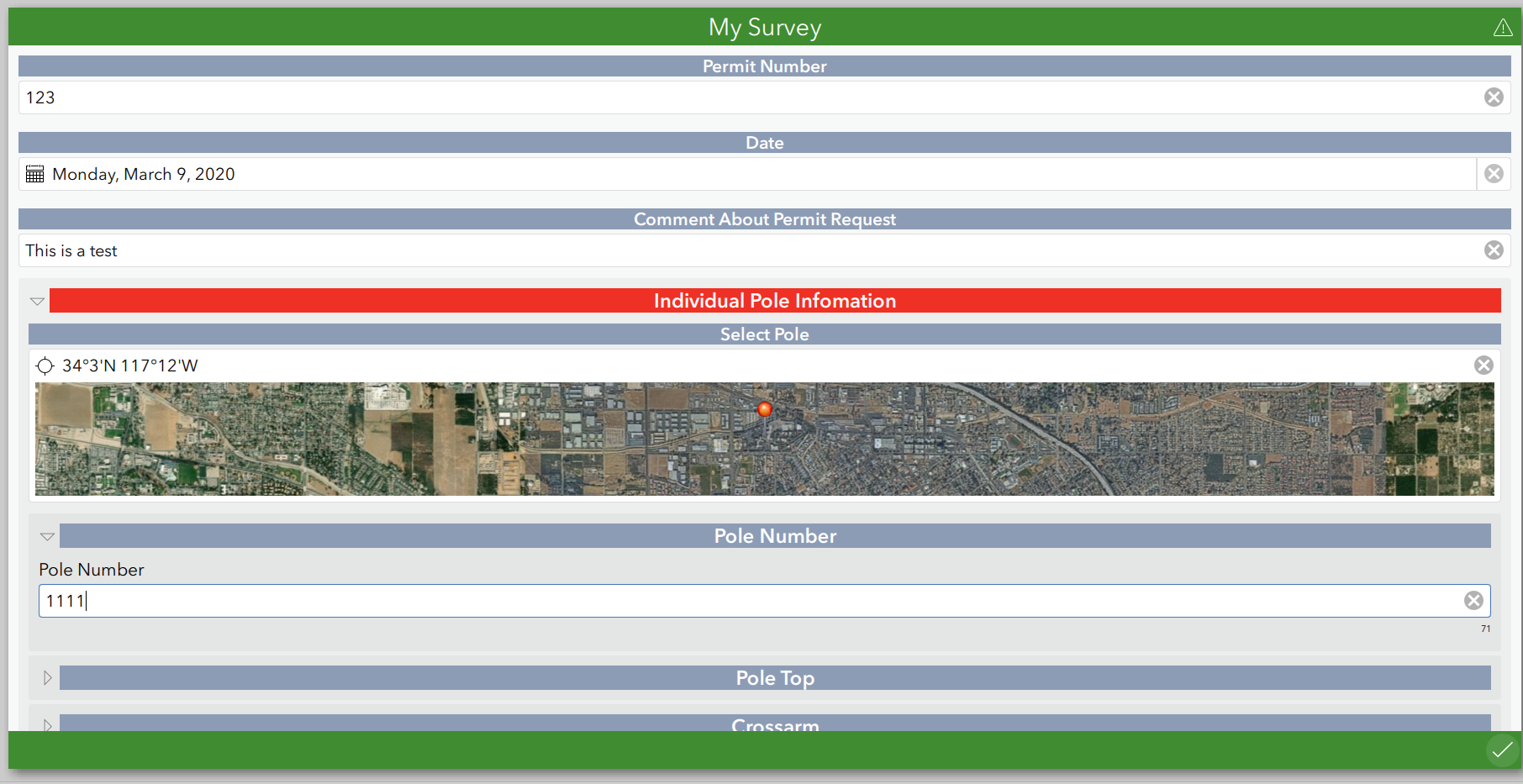Submit survey with checkmark button
Viewport: 1523px width, 784px height.
coord(1502,750)
